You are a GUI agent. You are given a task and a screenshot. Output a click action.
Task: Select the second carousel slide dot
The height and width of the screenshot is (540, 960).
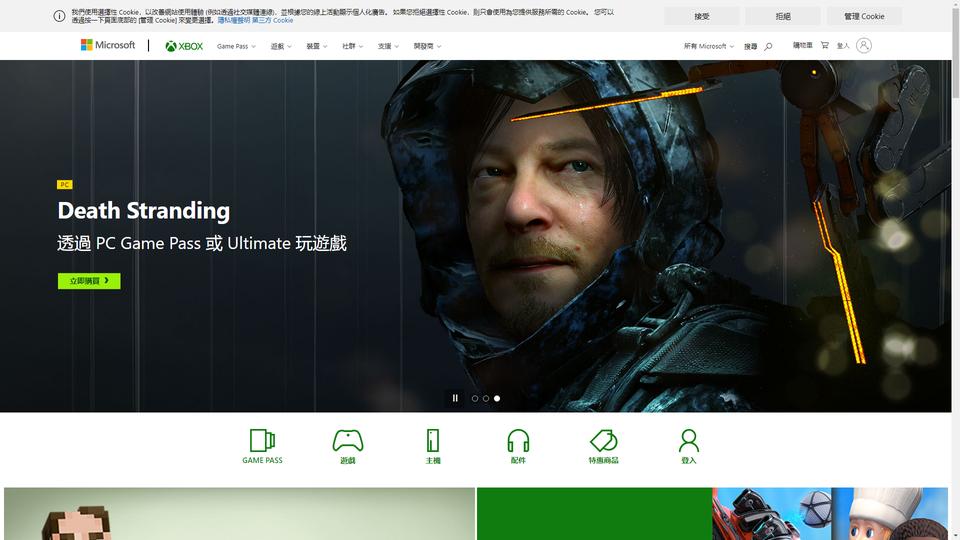486,398
